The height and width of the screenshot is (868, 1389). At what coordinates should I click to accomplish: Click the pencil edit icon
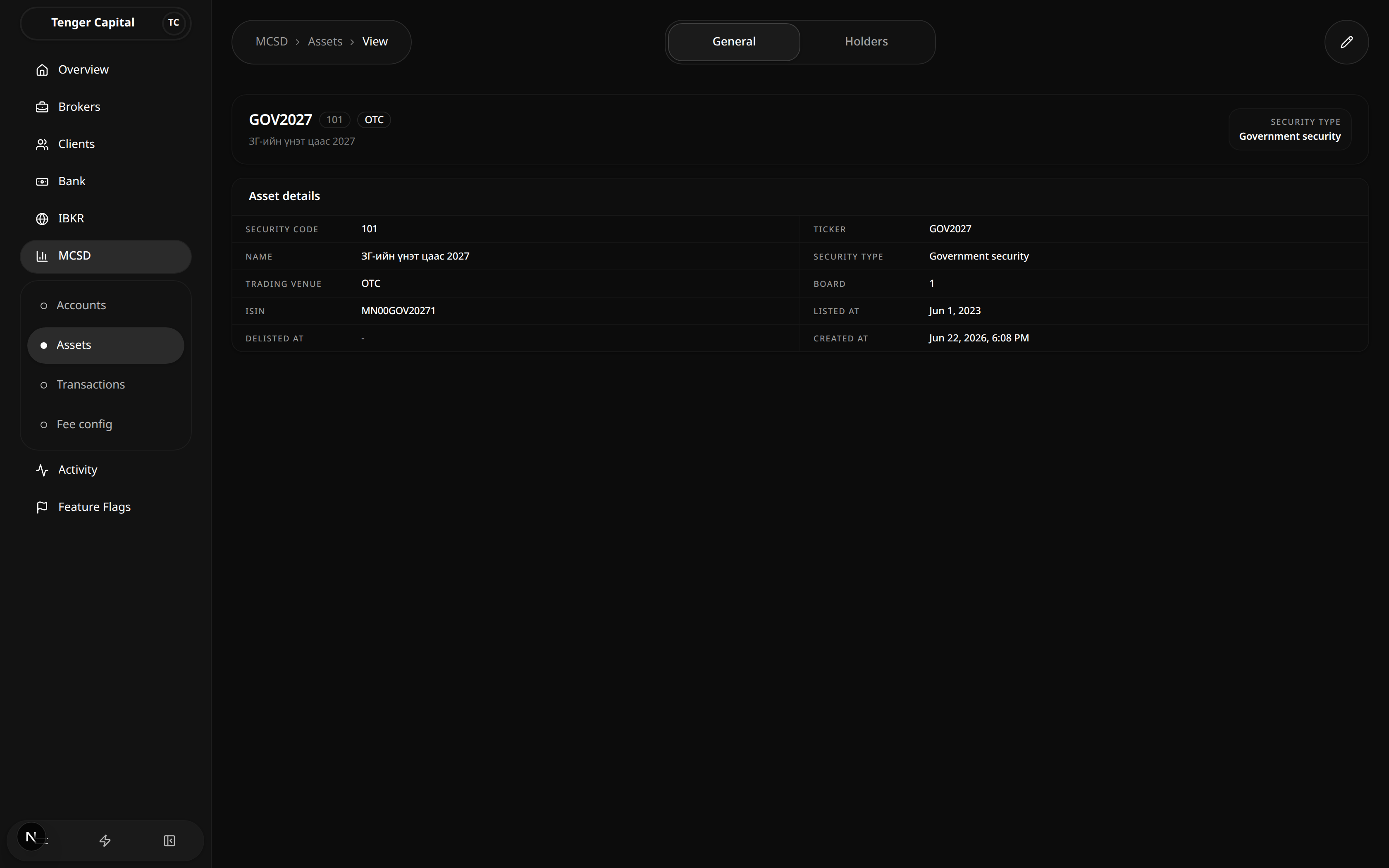tap(1346, 42)
